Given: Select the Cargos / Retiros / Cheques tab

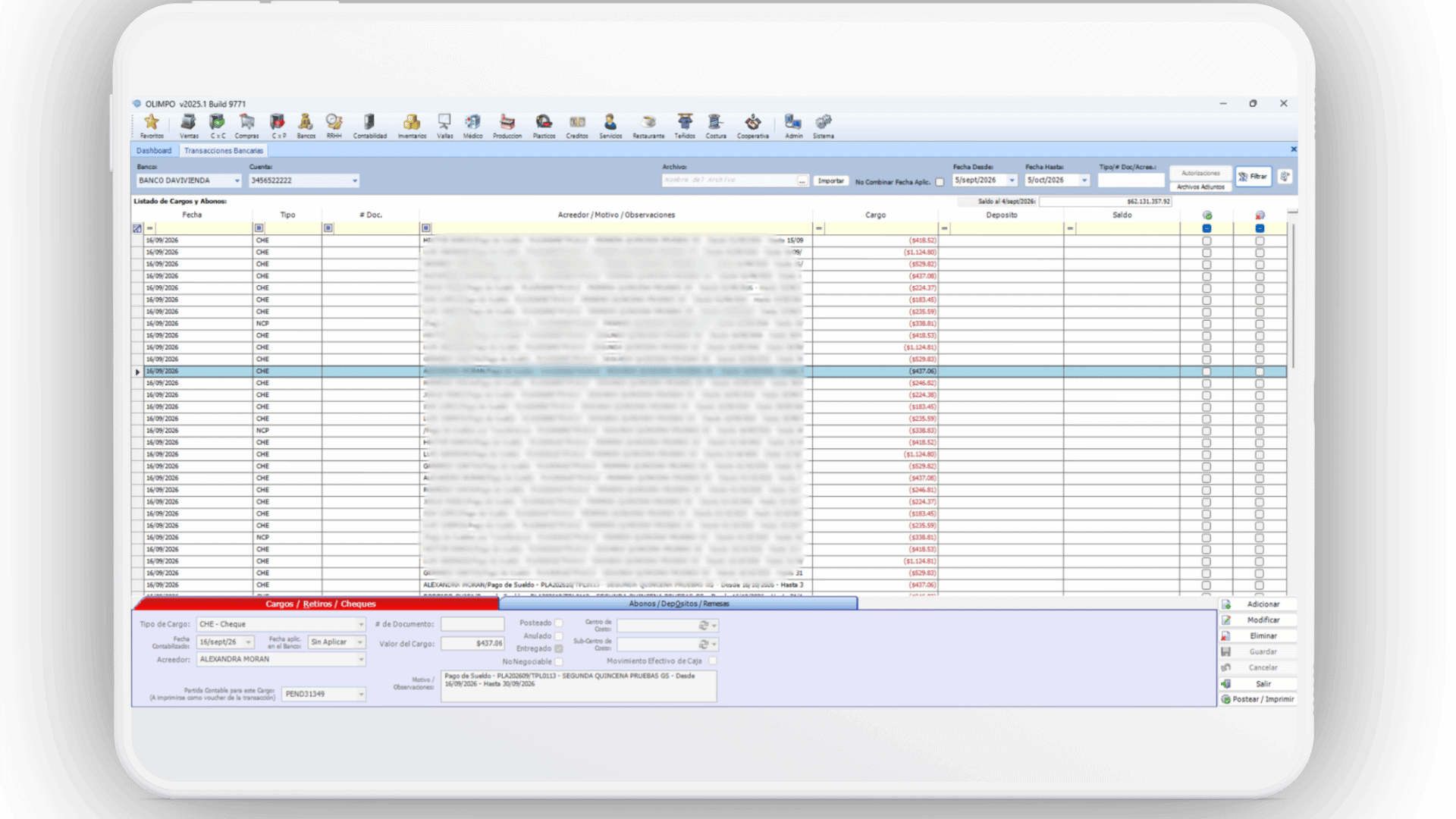Looking at the screenshot, I should click(320, 604).
